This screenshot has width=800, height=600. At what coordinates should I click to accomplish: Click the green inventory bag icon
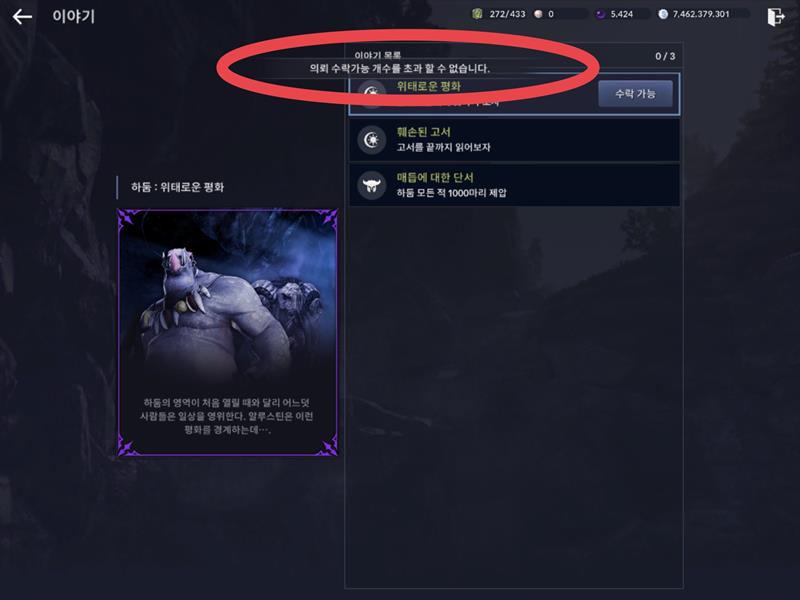tap(477, 14)
